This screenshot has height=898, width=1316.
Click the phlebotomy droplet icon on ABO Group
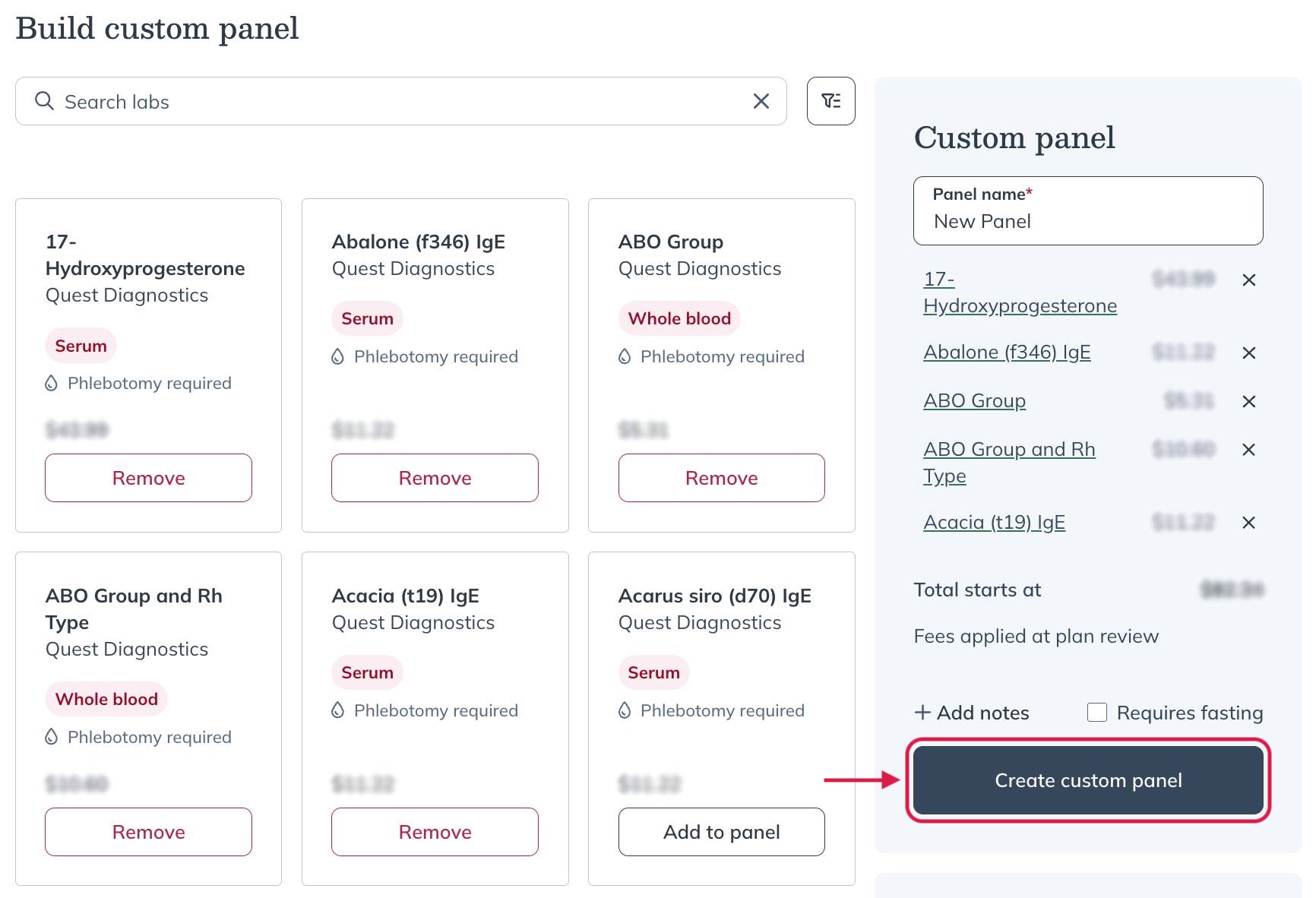point(623,356)
